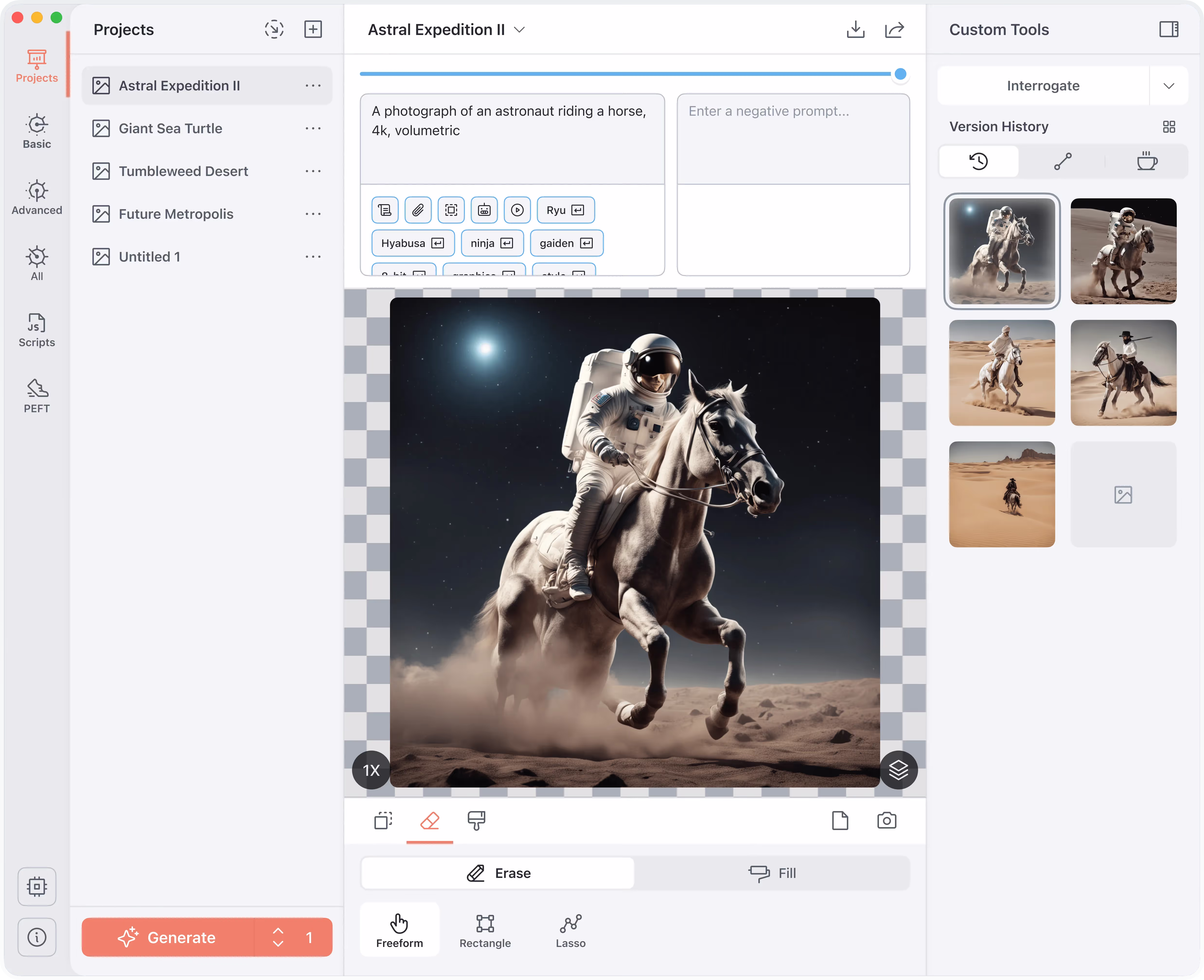1204x980 pixels.
Task: Open the white-robed rider desert thumbnail
Action: click(x=1002, y=373)
